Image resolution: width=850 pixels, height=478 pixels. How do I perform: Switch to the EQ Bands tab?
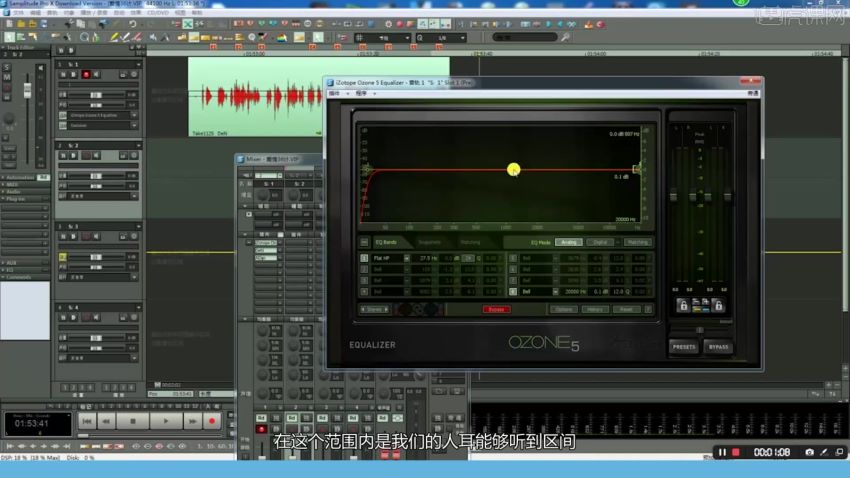coord(386,242)
